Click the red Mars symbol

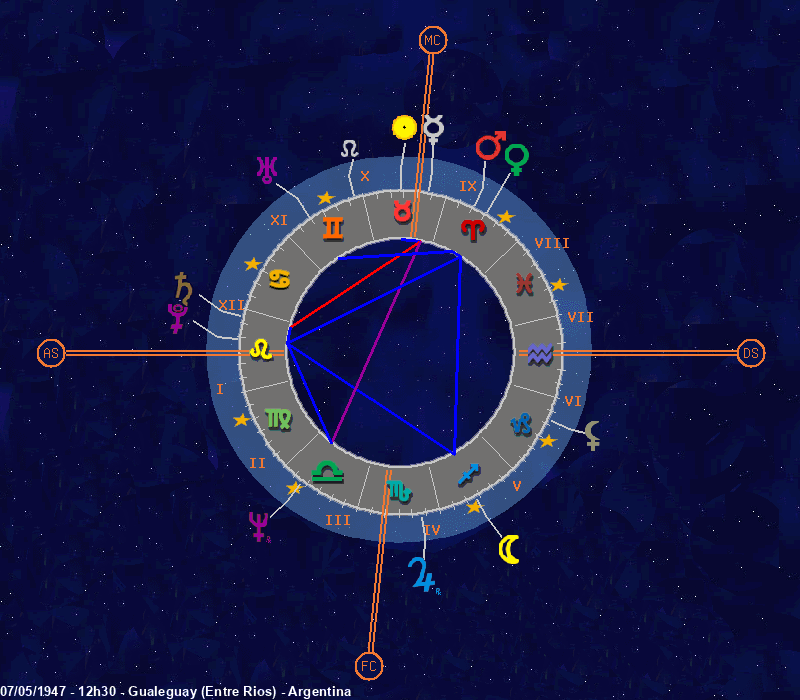click(x=489, y=146)
